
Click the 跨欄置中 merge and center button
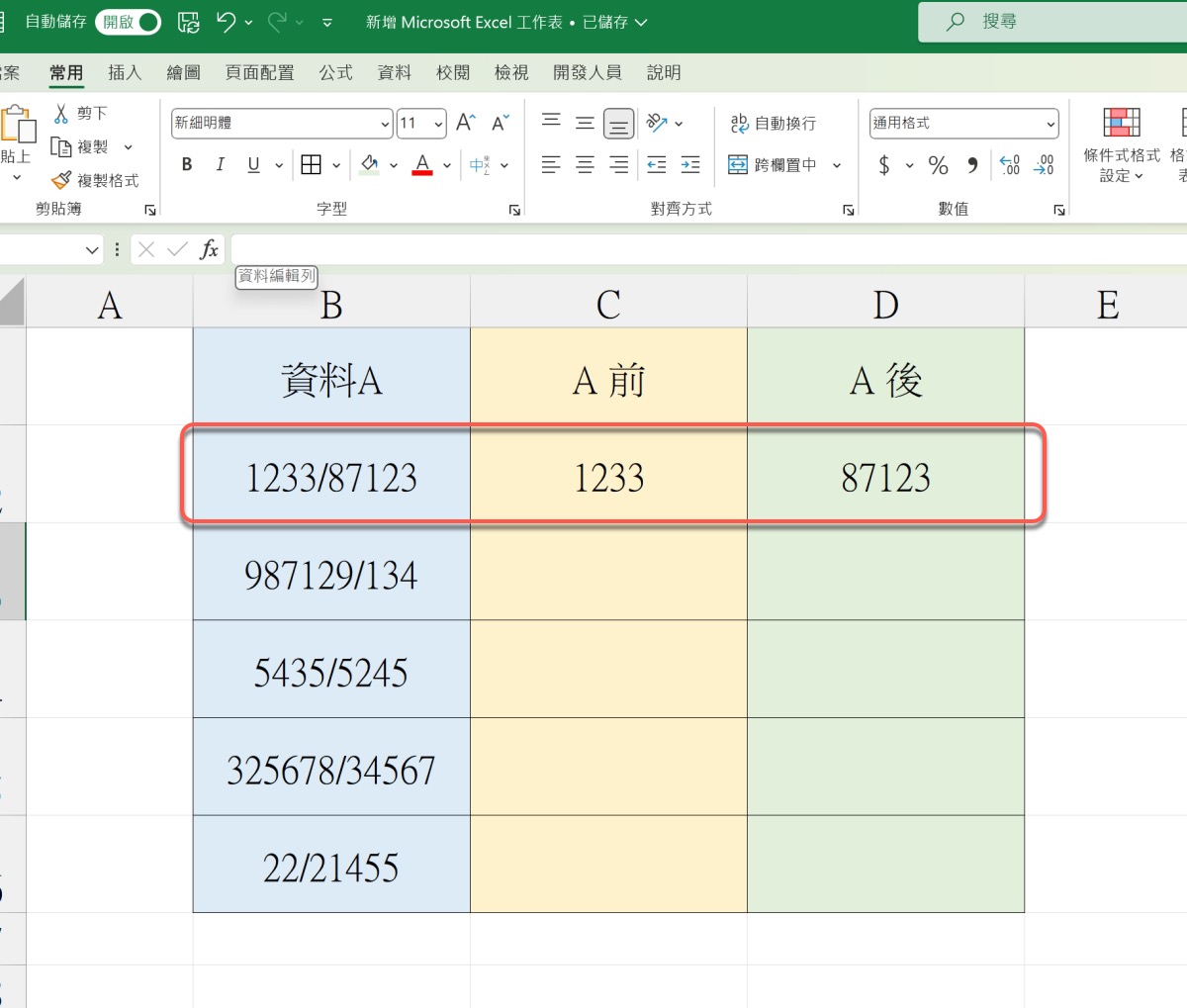(x=774, y=165)
